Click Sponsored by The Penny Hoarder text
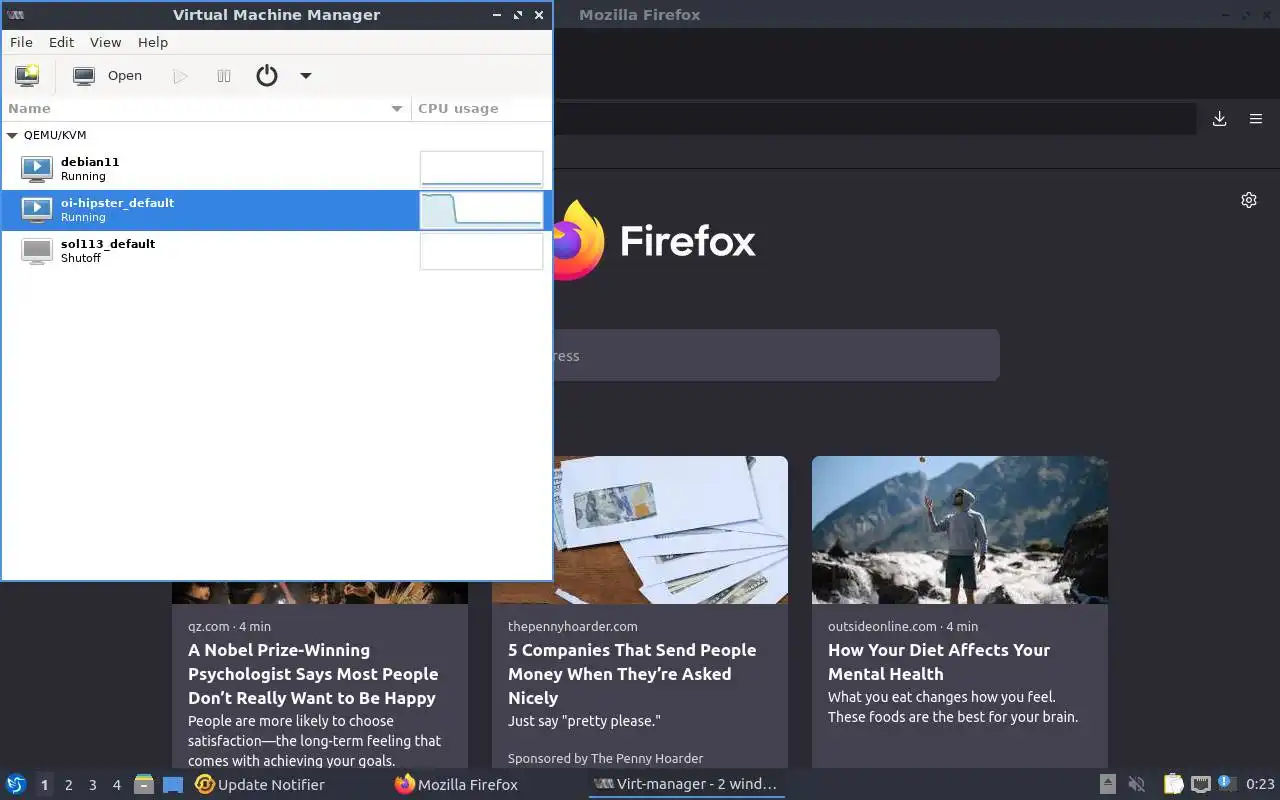This screenshot has width=1280, height=800. tap(605, 758)
